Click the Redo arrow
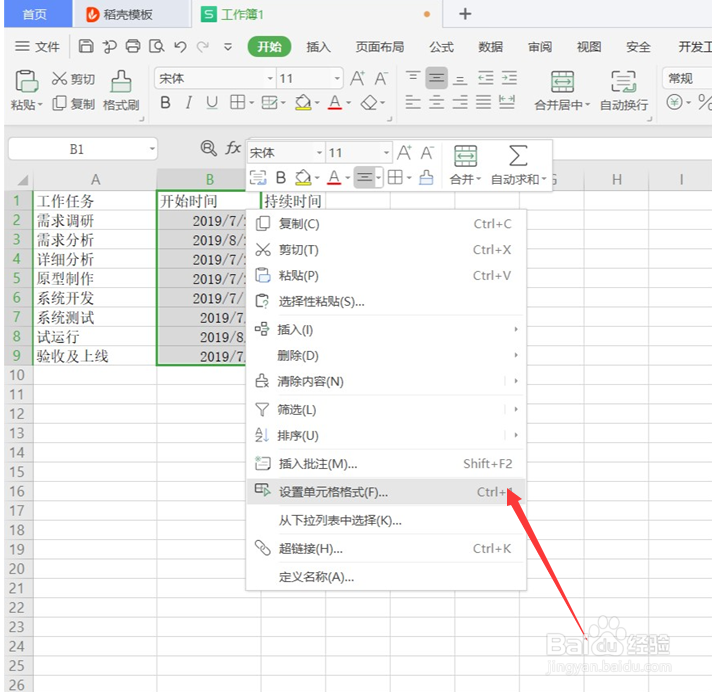 [x=203, y=46]
